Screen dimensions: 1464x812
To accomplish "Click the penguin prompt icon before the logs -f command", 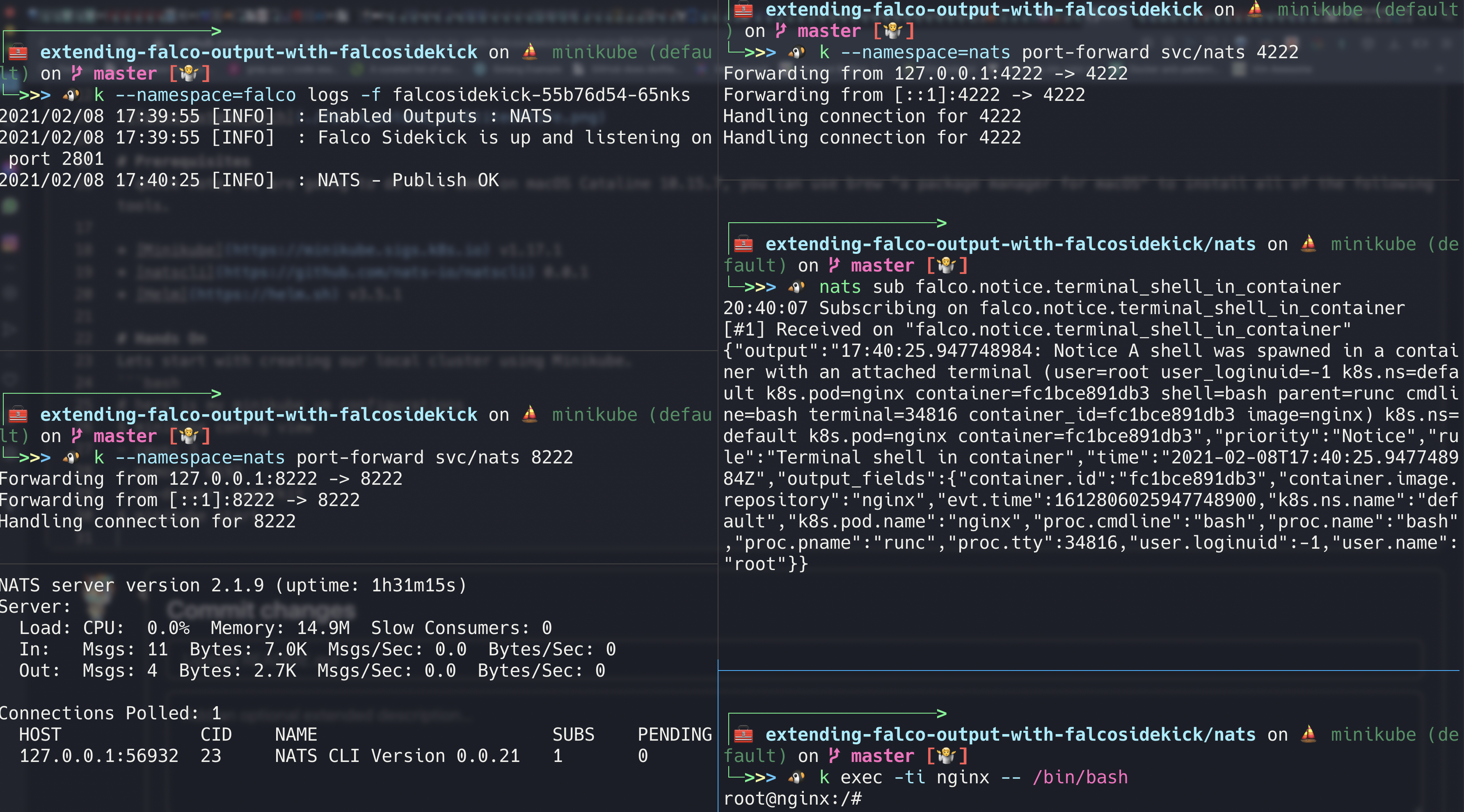I will click(x=71, y=95).
